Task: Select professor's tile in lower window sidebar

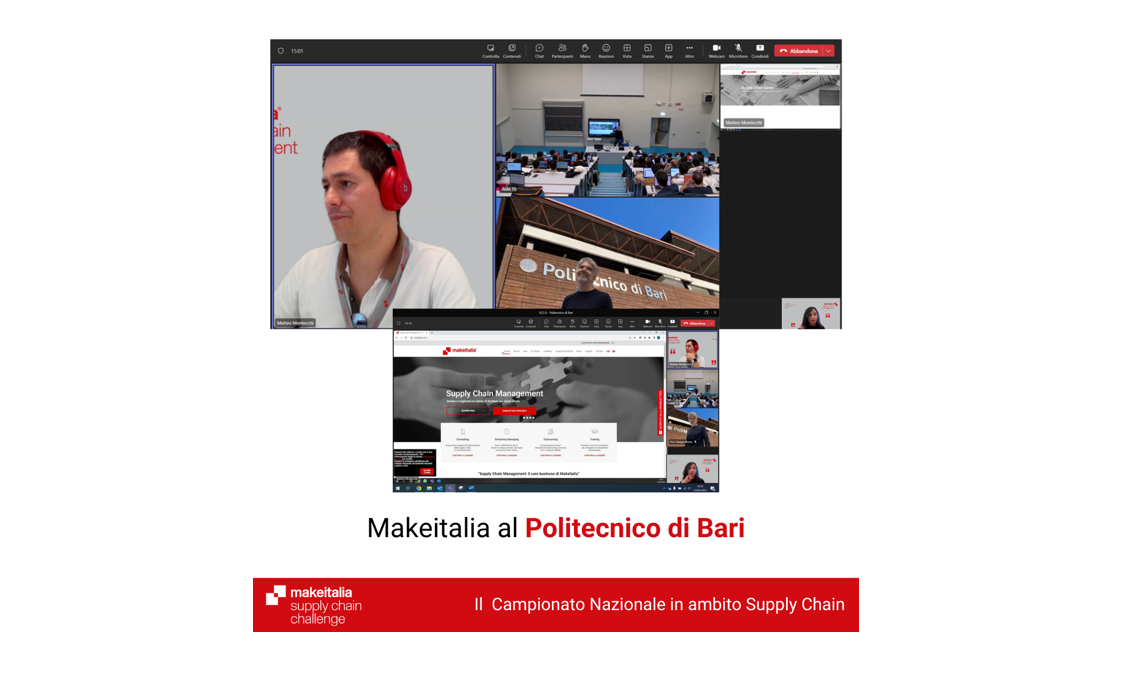Action: point(693,426)
